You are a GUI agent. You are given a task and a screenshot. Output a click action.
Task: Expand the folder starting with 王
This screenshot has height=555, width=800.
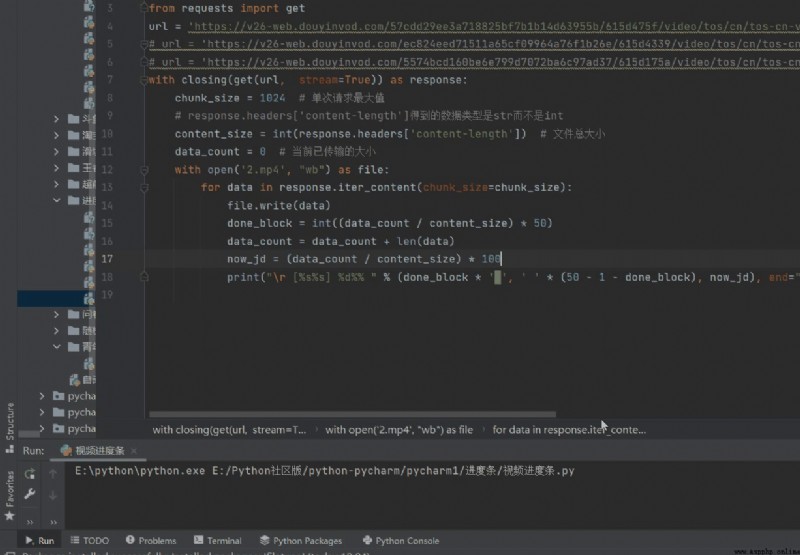point(57,168)
